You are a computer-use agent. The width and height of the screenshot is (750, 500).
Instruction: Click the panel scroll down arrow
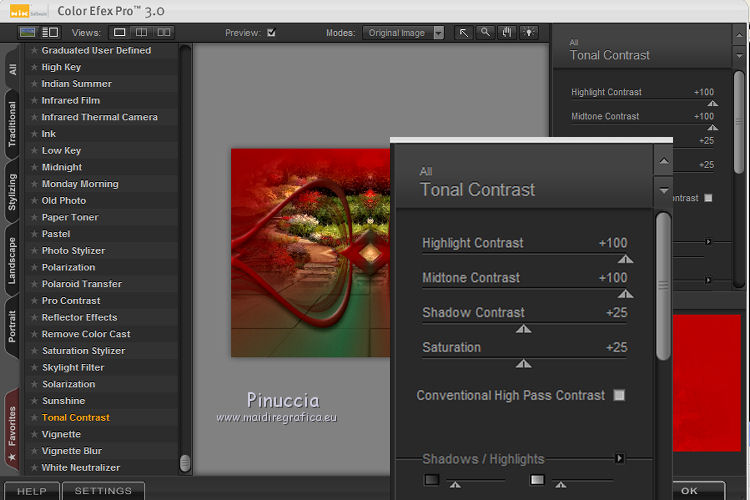click(663, 189)
